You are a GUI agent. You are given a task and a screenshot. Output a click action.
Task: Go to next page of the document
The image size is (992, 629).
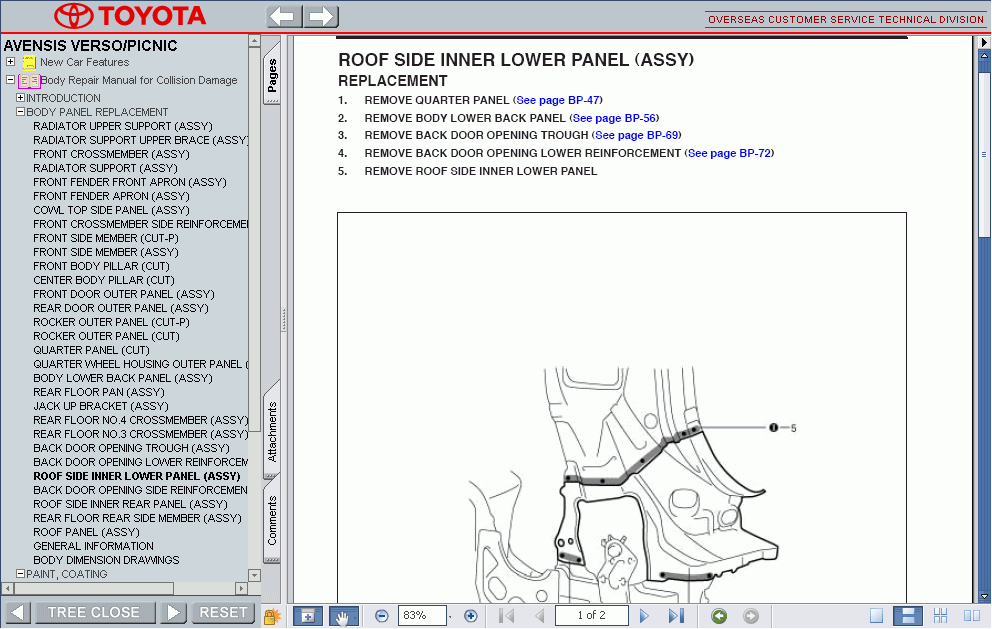tap(644, 616)
